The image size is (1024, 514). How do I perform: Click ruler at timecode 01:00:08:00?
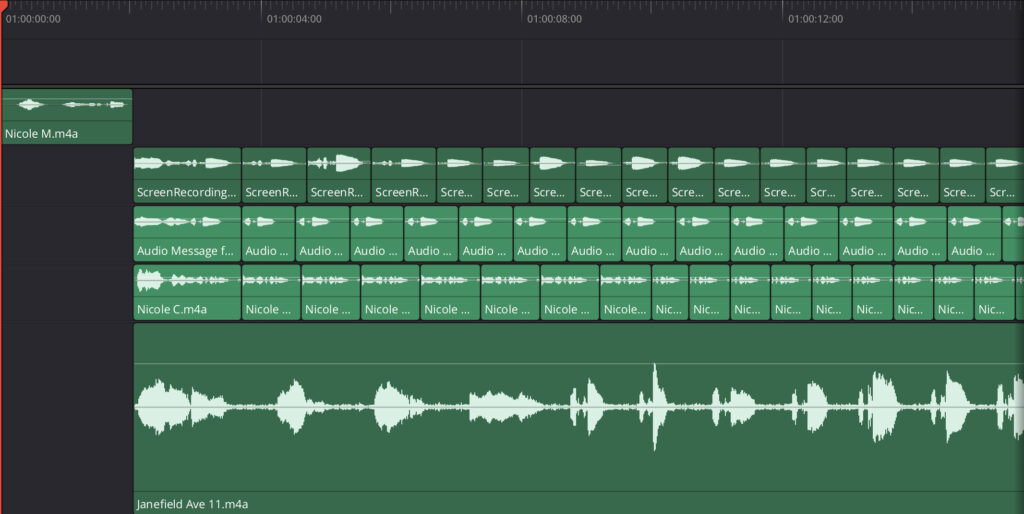coord(554,19)
